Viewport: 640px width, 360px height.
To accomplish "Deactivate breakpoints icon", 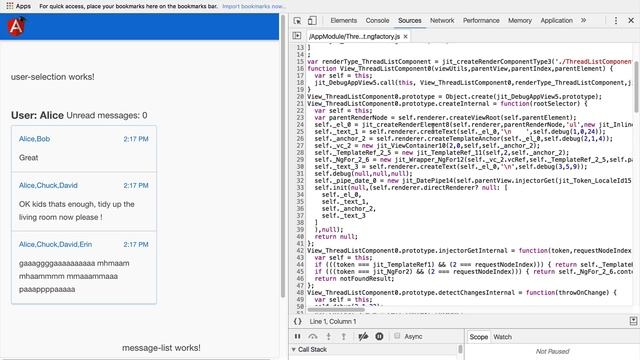I will tap(363, 336).
